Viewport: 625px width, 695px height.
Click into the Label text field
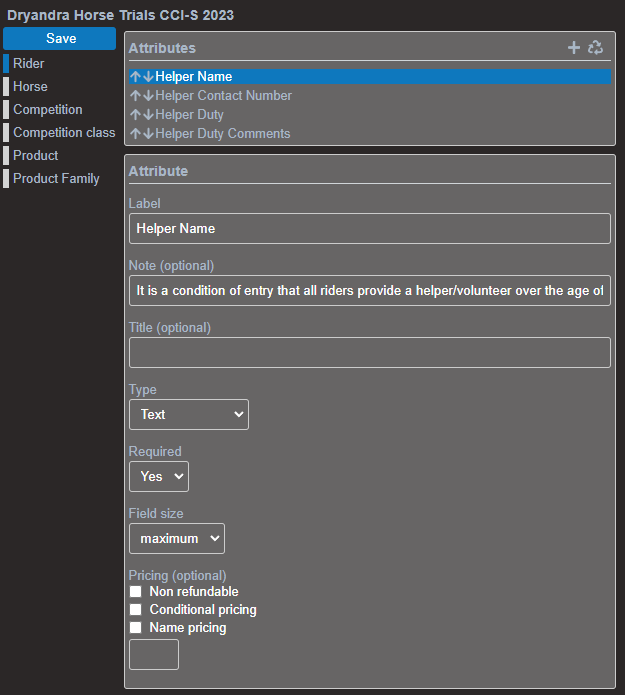pos(369,228)
